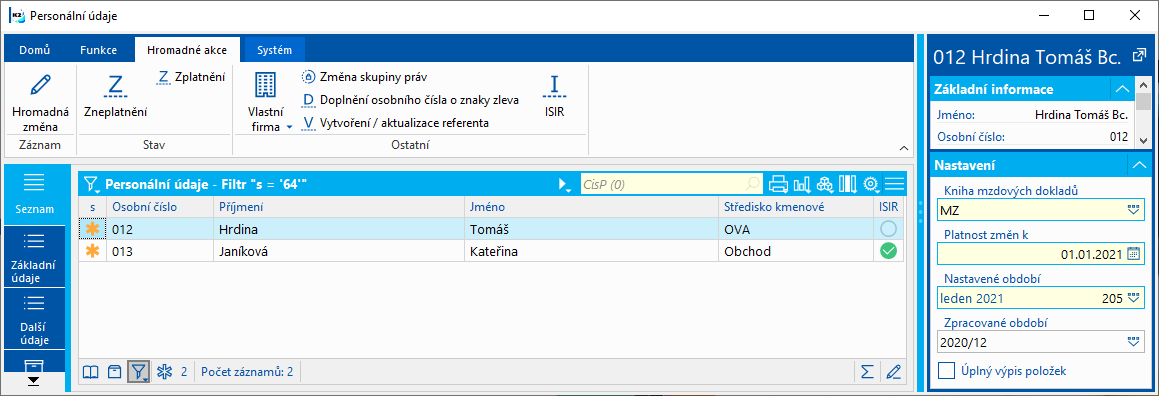
Task: Open Kniha mzdových dokladů dropdown
Action: (x=1135, y=210)
